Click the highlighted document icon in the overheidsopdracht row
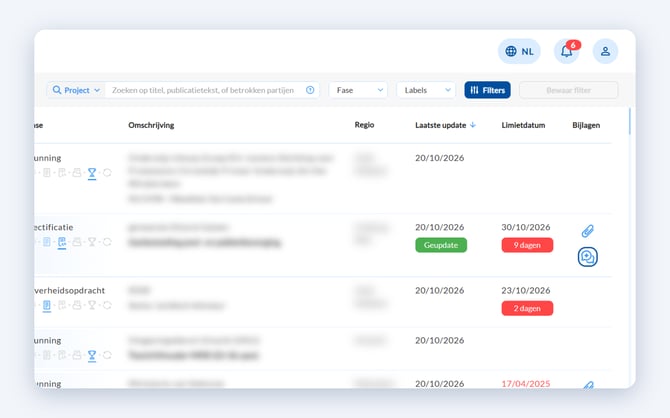The width and height of the screenshot is (670, 418). (x=47, y=306)
